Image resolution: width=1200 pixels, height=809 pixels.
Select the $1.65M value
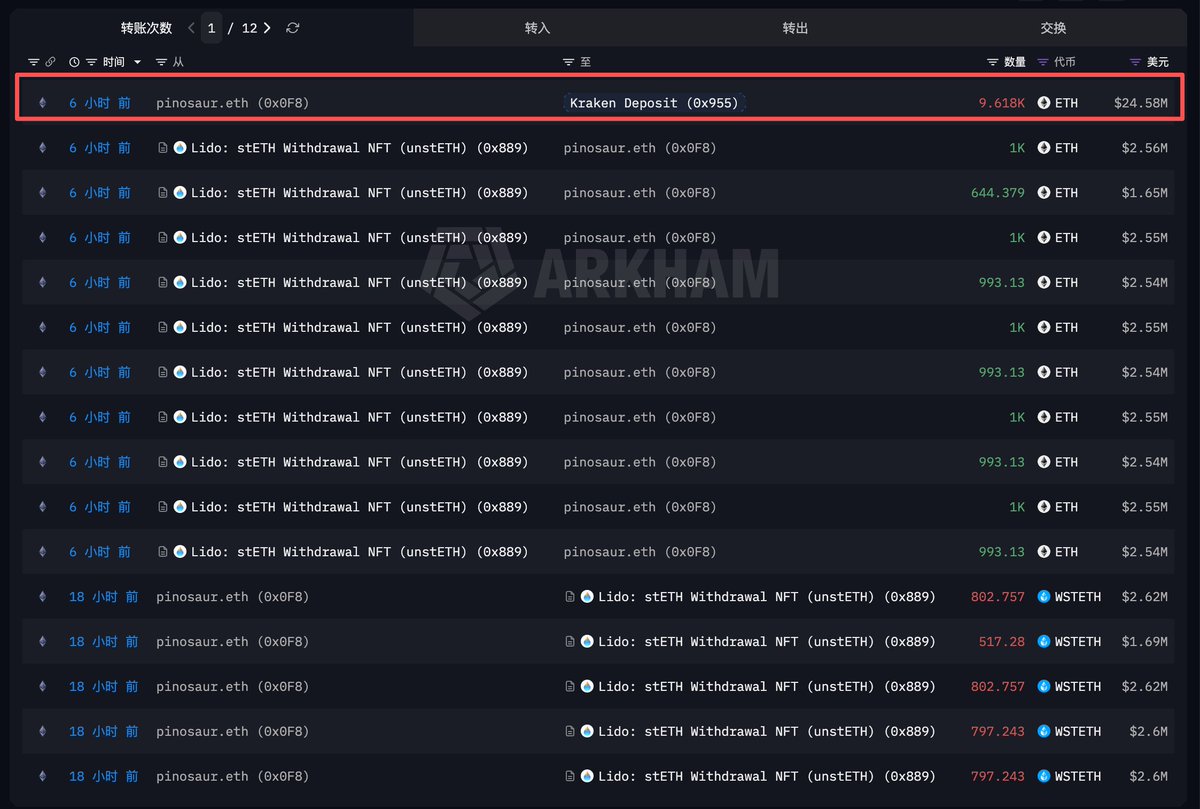(x=1145, y=193)
